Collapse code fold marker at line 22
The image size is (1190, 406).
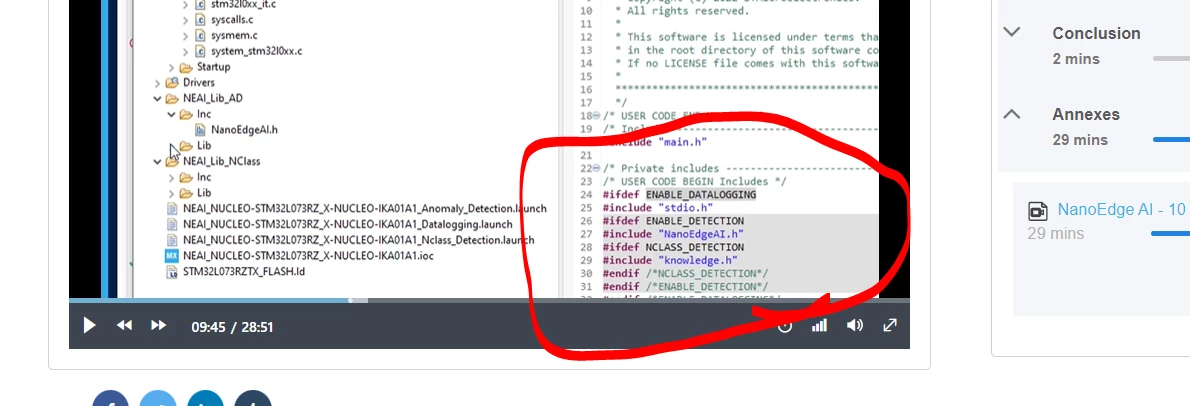[597, 168]
